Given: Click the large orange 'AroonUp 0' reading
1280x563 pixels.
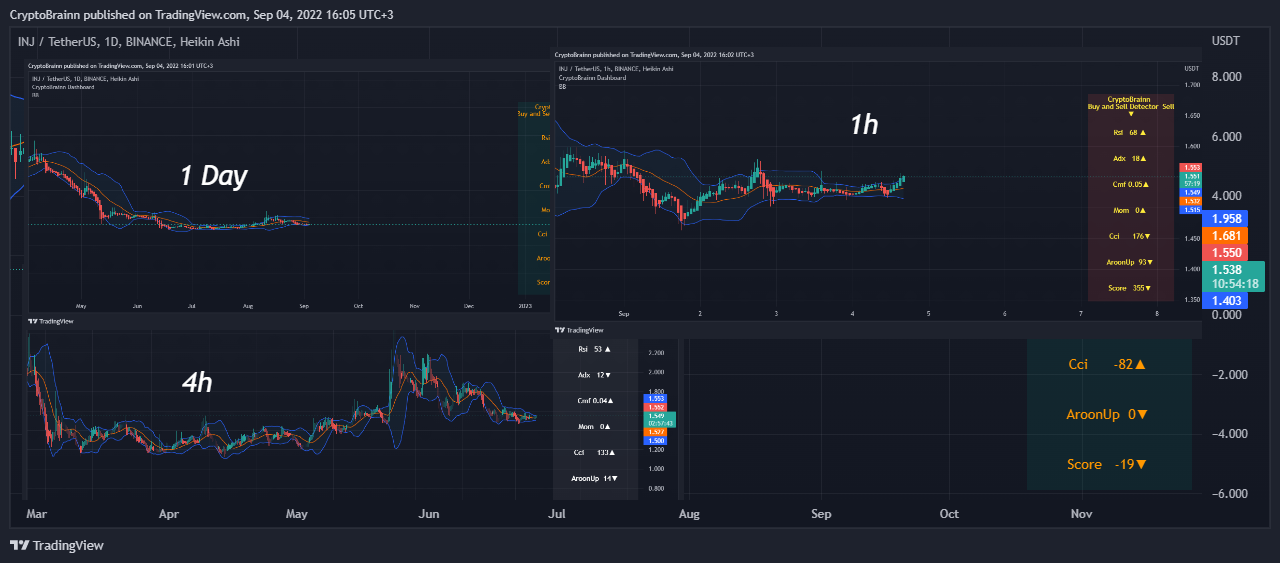Looking at the screenshot, I should click(x=1106, y=414).
